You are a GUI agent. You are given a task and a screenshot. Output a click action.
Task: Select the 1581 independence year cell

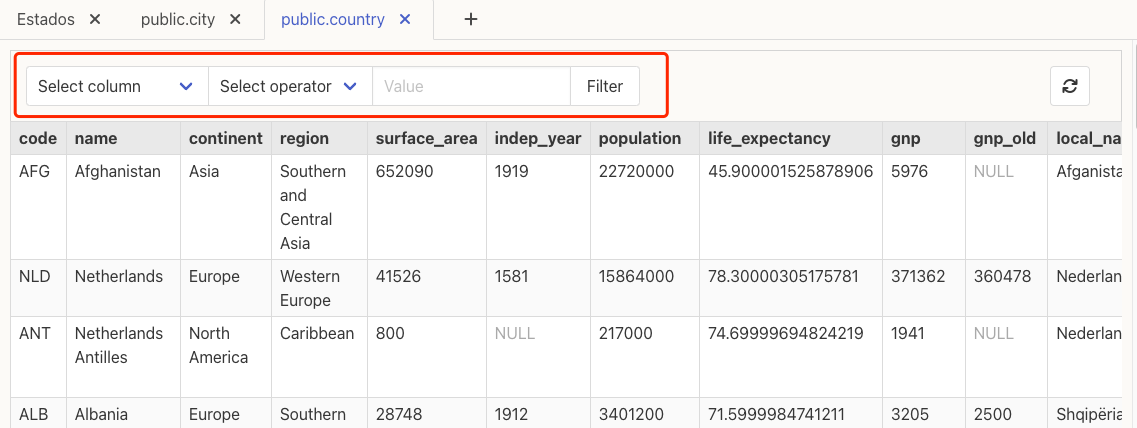(538, 288)
